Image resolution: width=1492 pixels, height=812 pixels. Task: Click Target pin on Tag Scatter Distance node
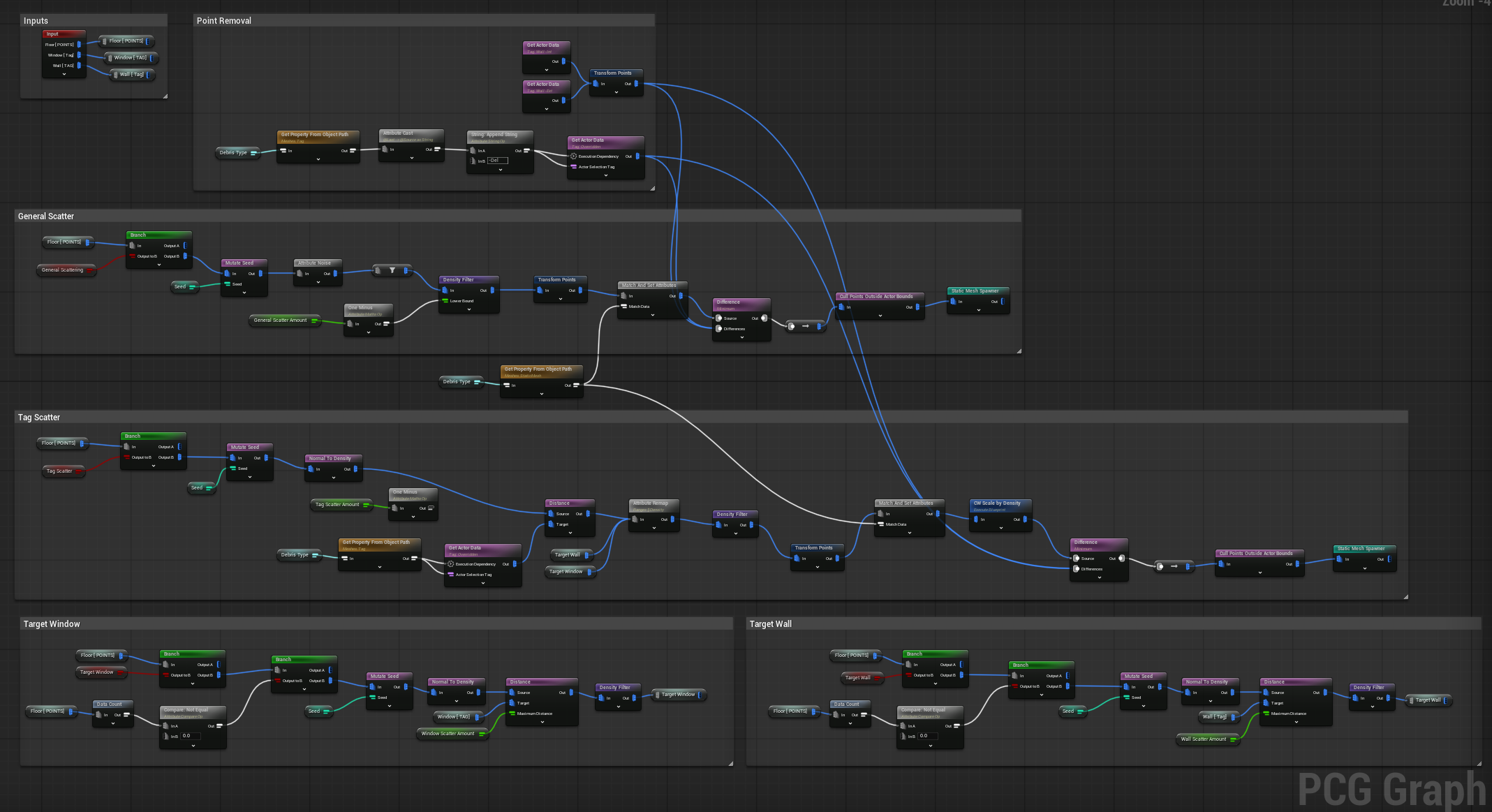tap(551, 524)
